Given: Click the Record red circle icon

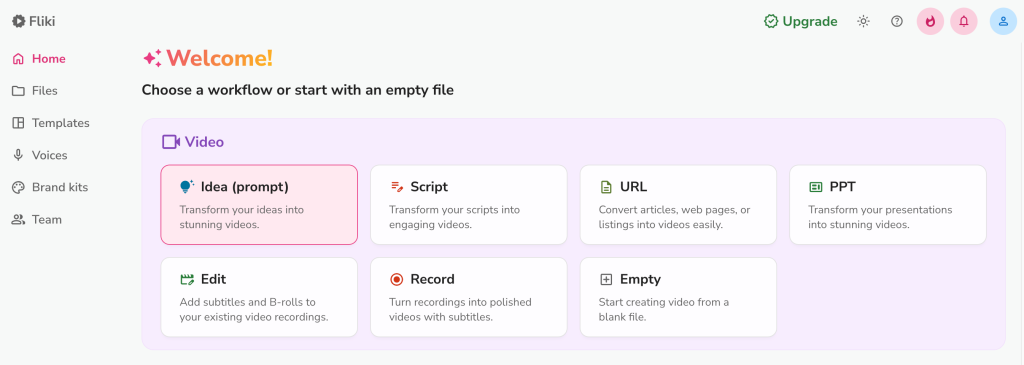Looking at the screenshot, I should 396,279.
